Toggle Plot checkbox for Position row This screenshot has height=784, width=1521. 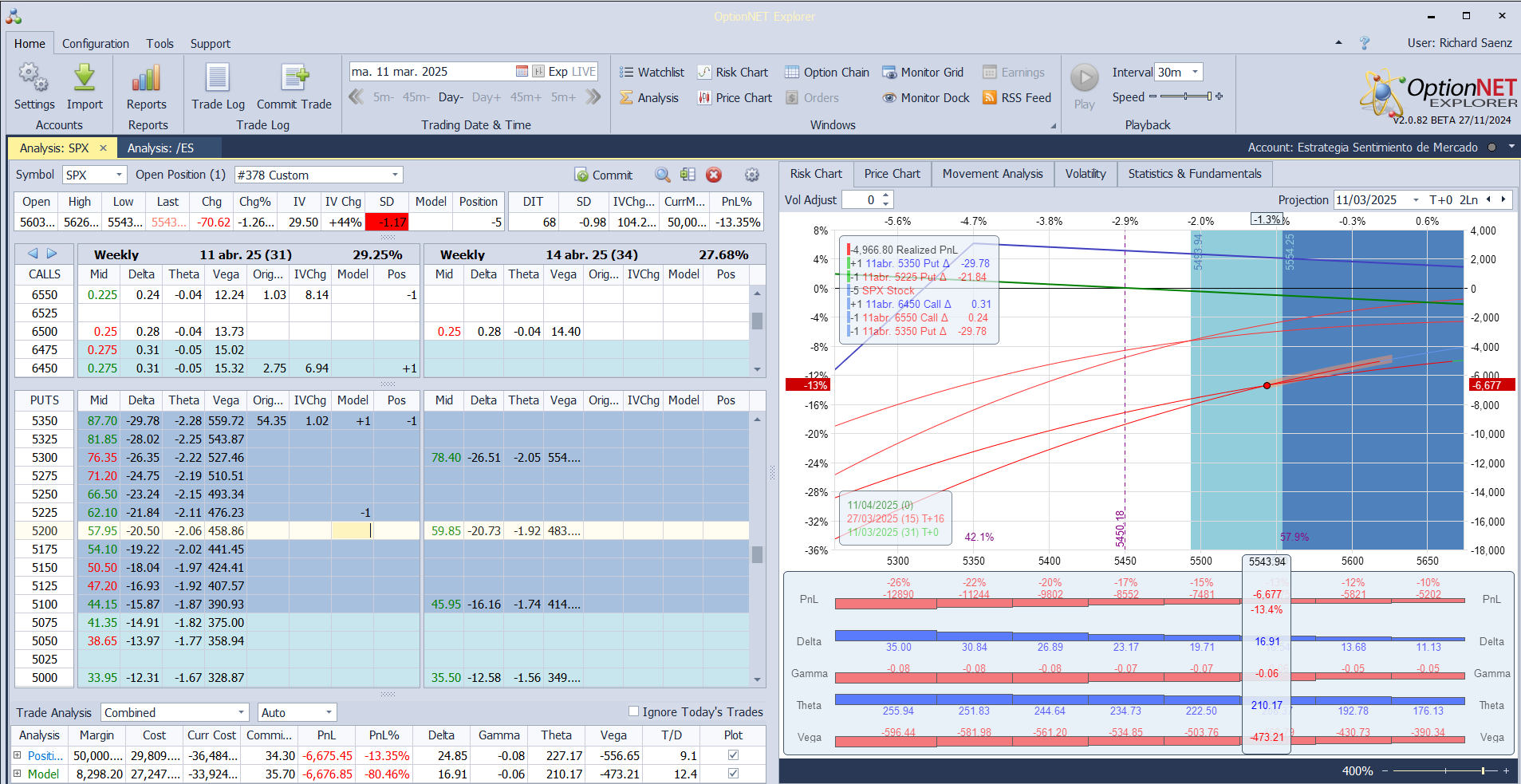[x=733, y=754]
